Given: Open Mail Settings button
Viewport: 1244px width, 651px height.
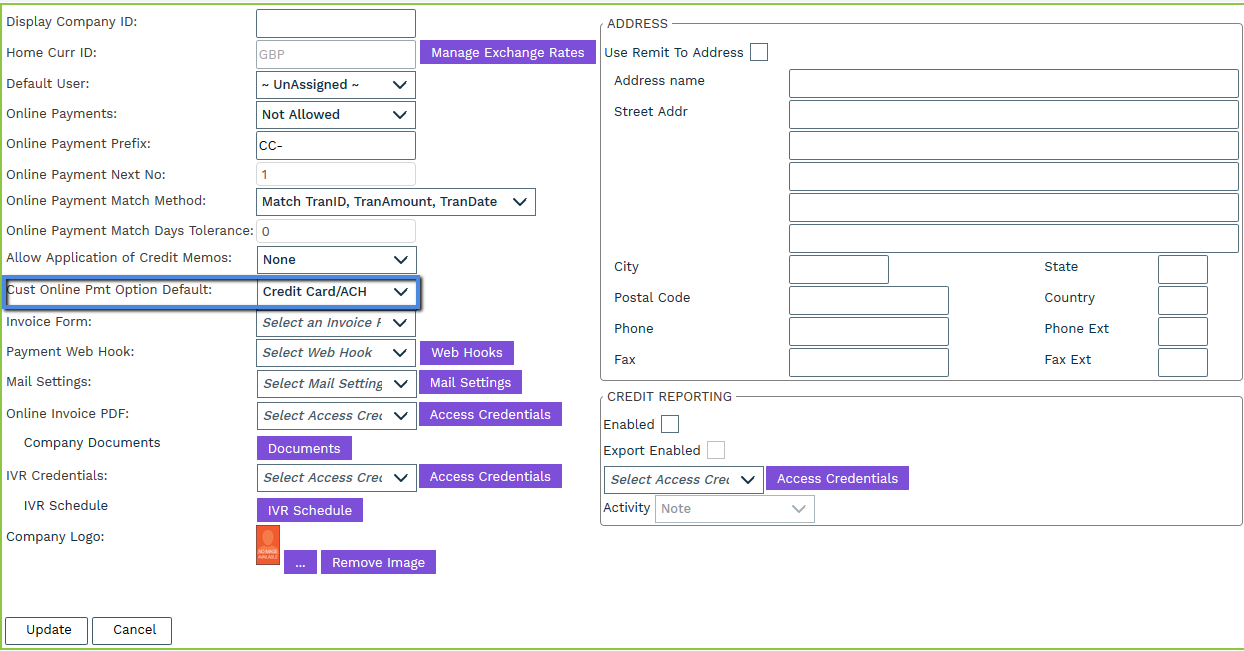Looking at the screenshot, I should coord(470,382).
